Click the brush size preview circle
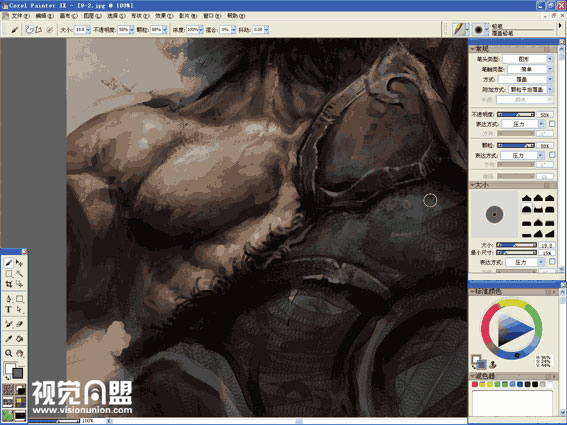The height and width of the screenshot is (425, 567). click(x=494, y=214)
